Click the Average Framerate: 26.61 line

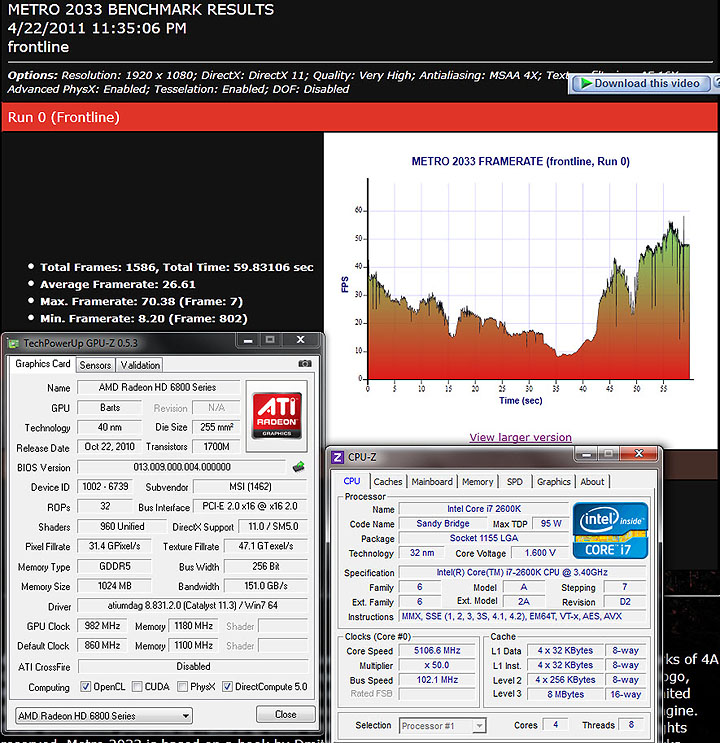[118, 284]
